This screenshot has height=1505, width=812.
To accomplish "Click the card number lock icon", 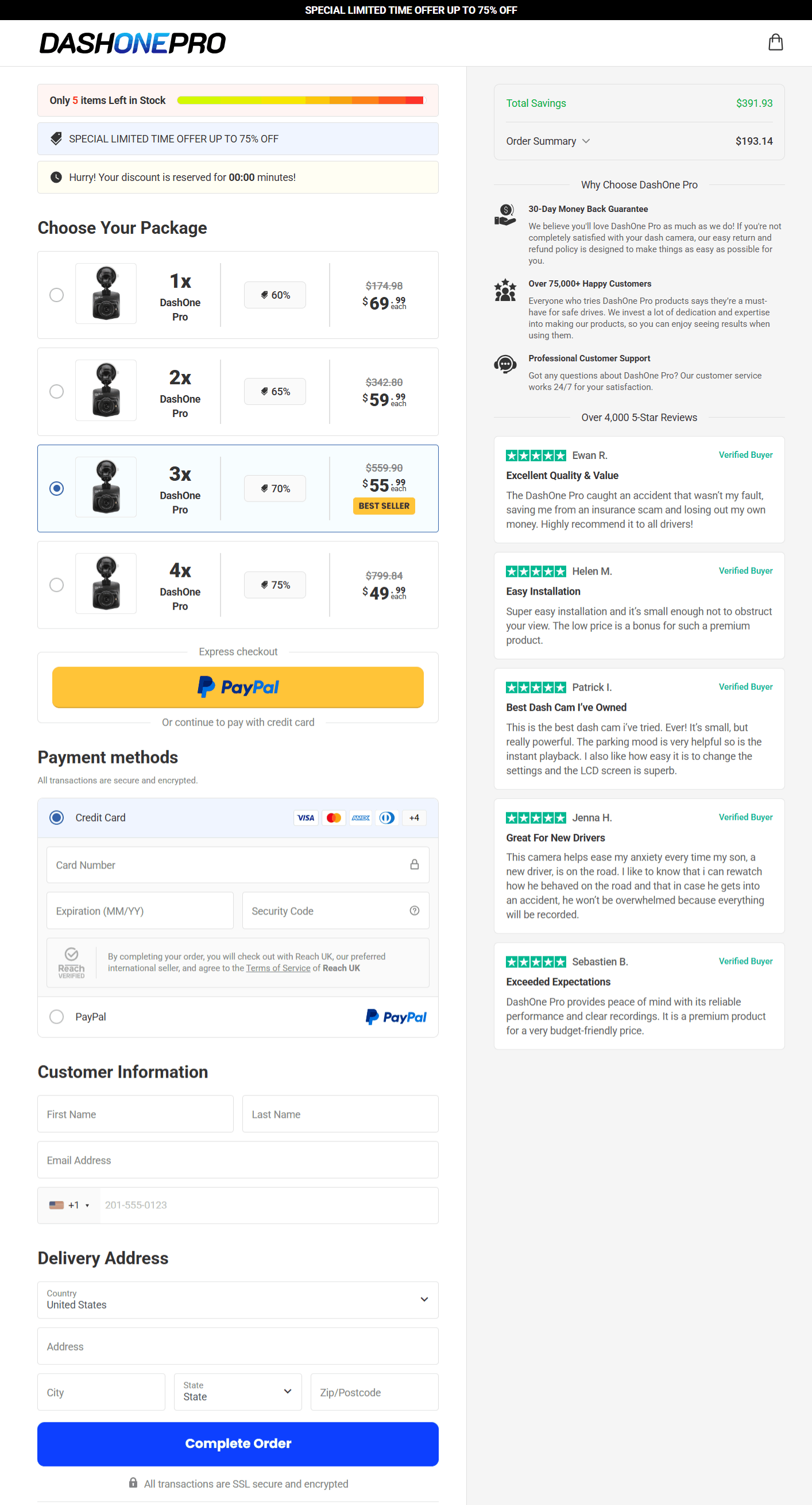I will (x=414, y=864).
